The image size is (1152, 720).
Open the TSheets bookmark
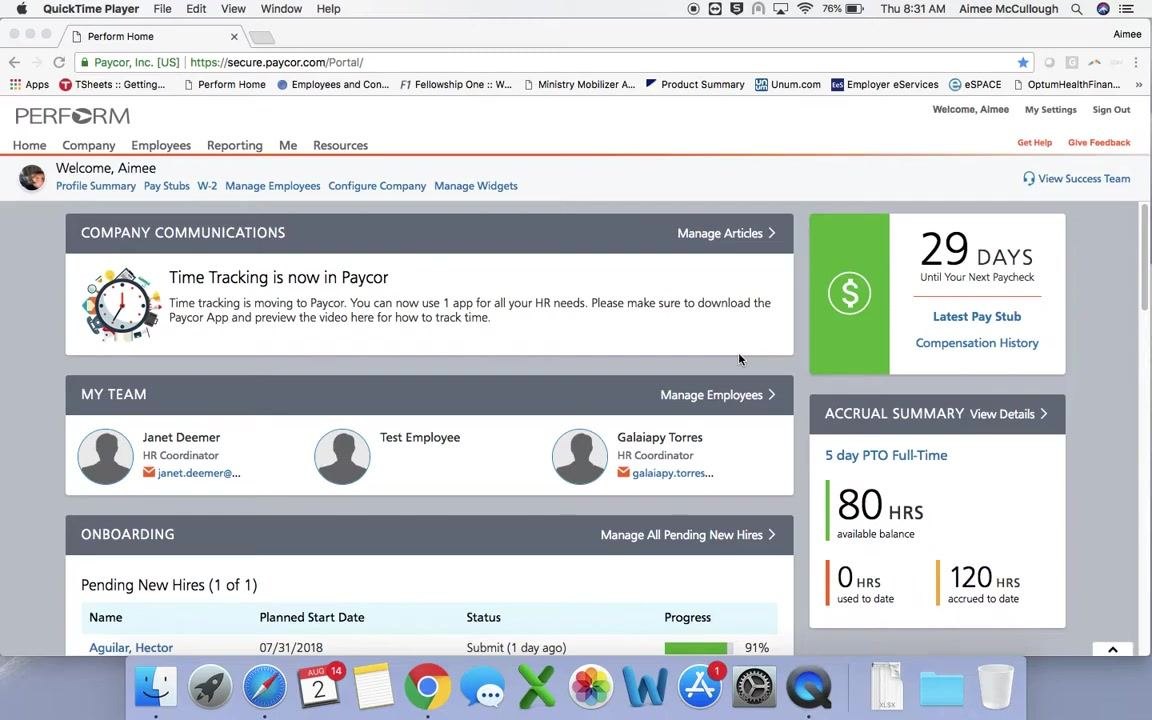coord(112,84)
